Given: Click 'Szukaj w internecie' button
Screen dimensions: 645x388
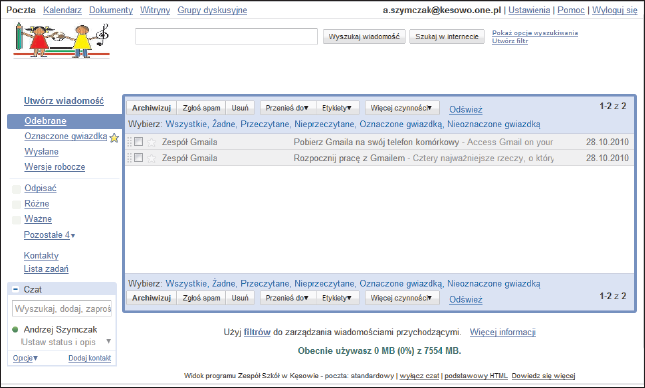Looking at the screenshot, I should point(447,36).
